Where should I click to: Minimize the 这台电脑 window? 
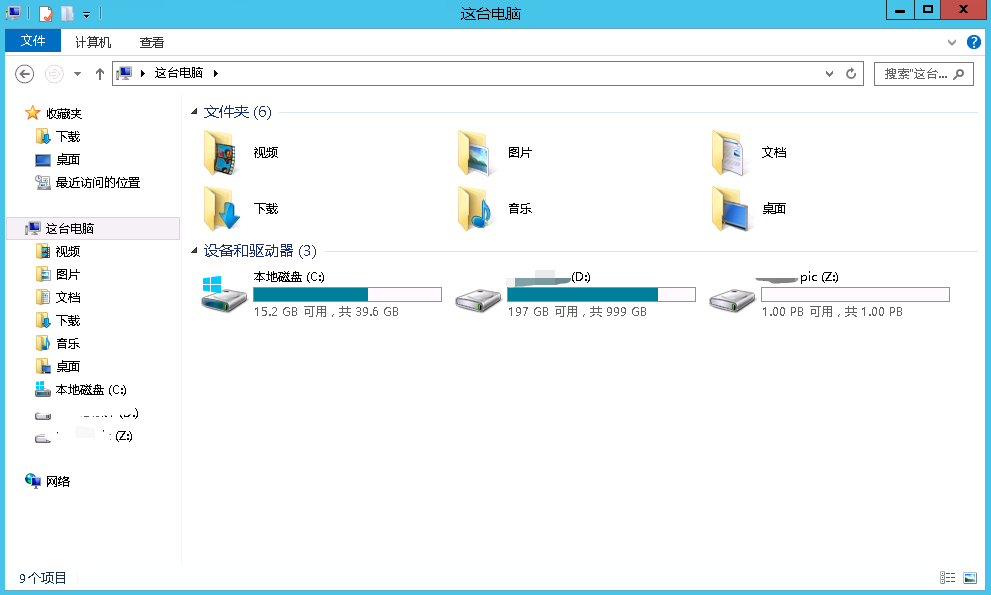tap(900, 9)
